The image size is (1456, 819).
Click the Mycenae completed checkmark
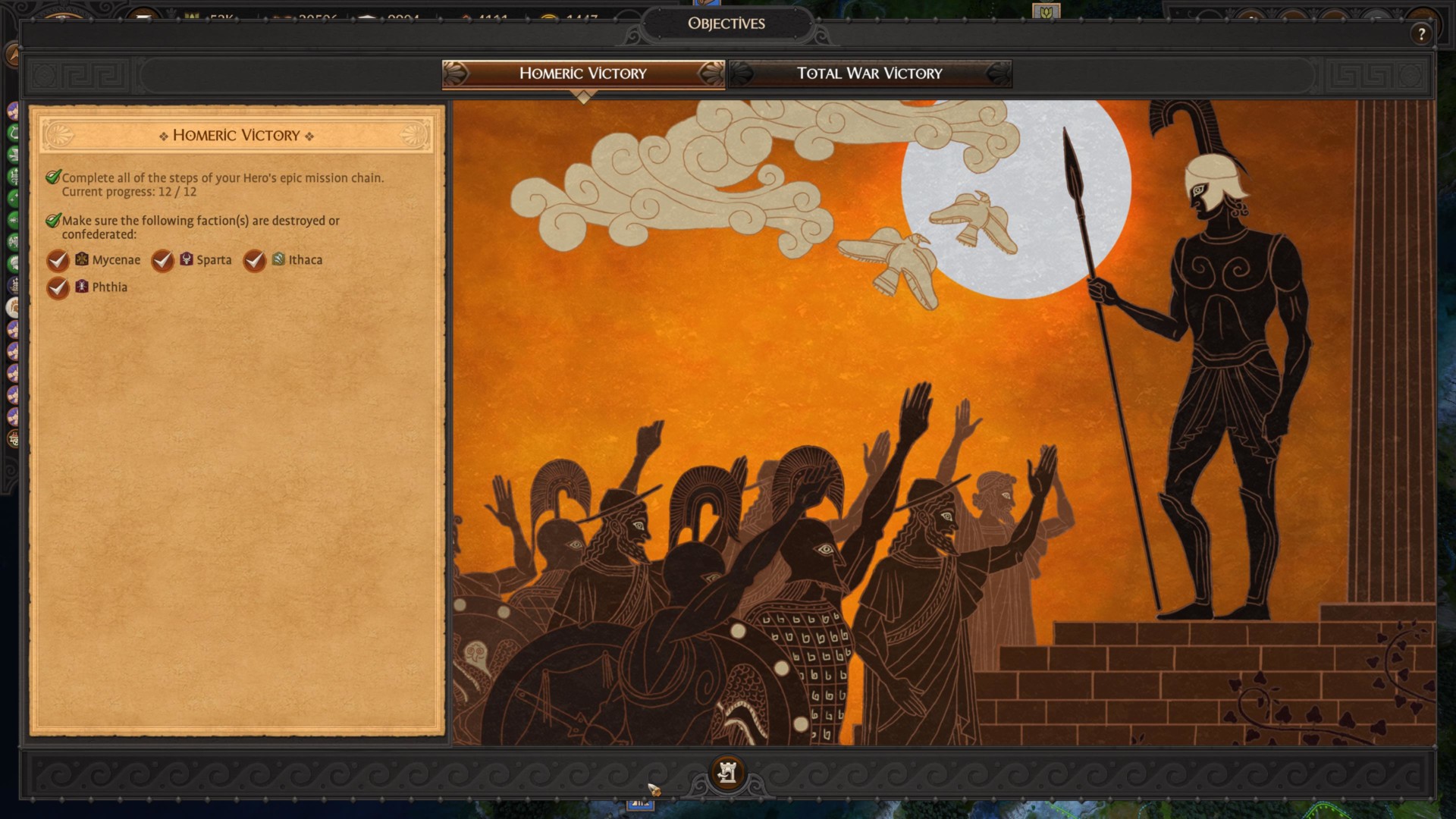click(x=58, y=260)
